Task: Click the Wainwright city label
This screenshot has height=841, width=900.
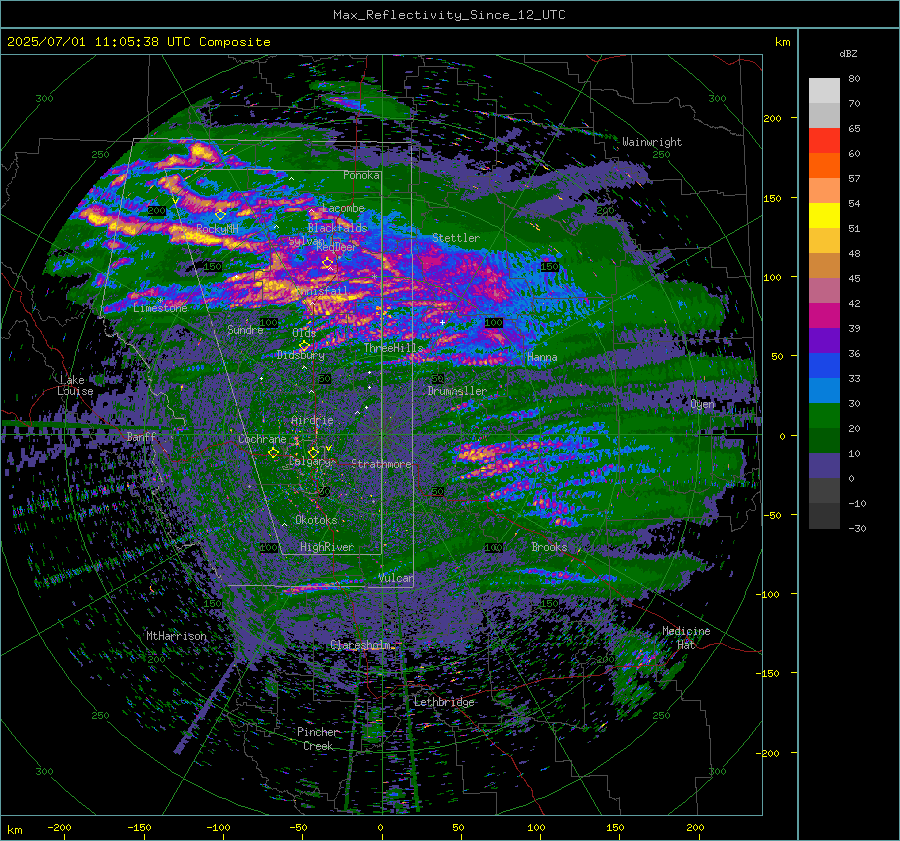Action: pyautogui.click(x=652, y=142)
